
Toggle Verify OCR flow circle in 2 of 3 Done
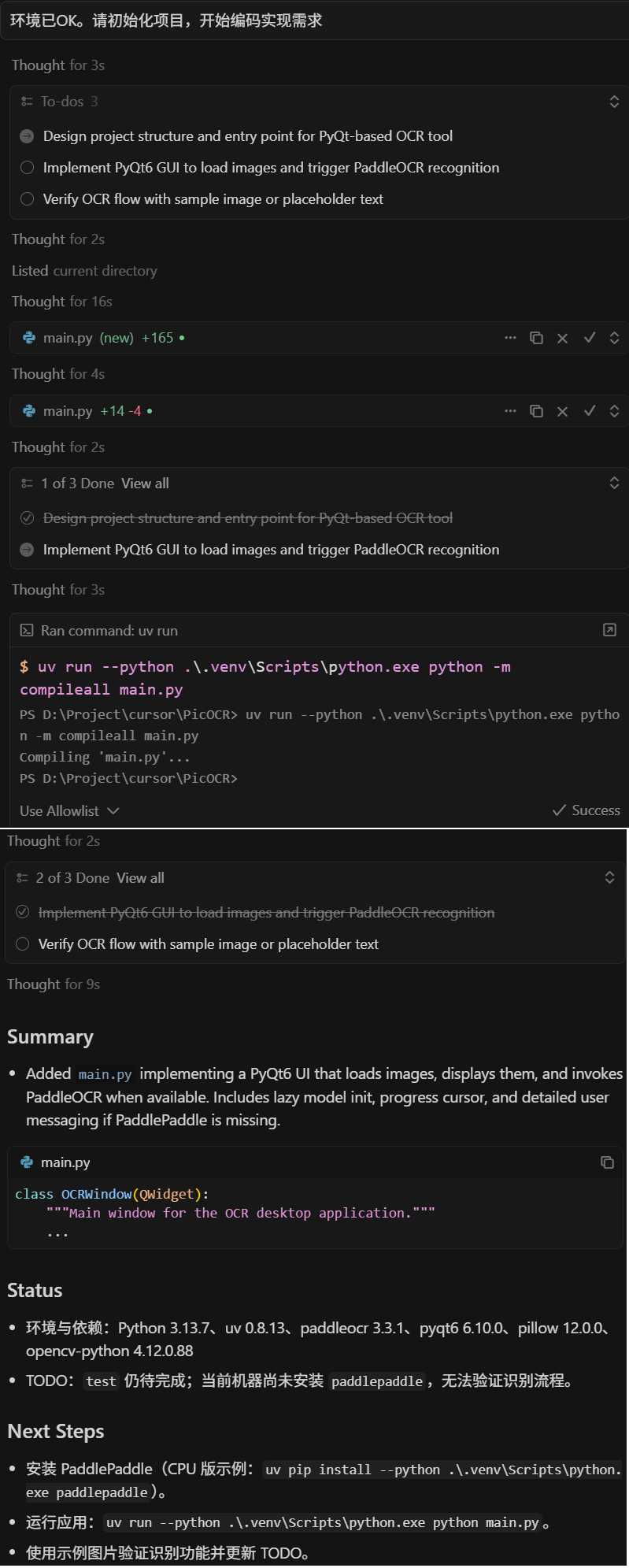(22, 944)
